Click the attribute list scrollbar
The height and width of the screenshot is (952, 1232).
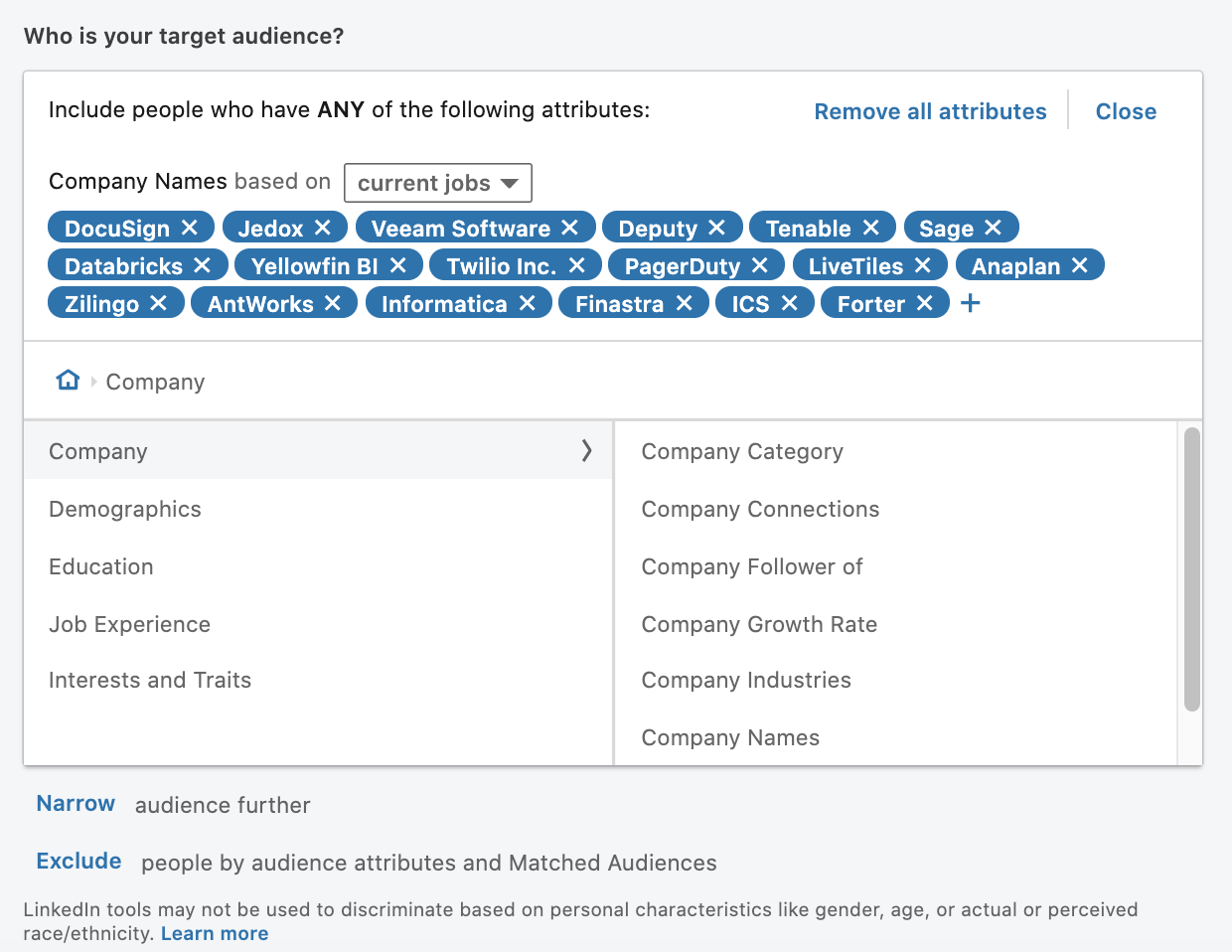coord(1192,569)
